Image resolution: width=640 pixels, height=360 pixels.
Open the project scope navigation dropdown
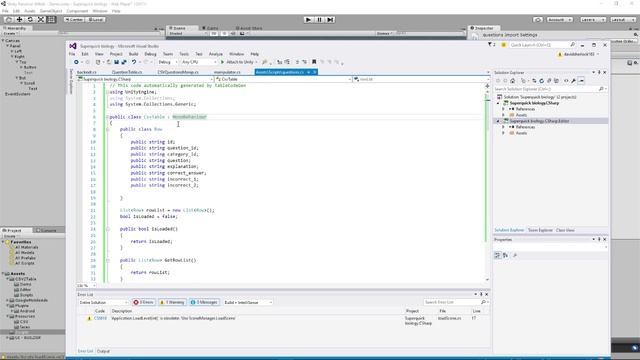(x=145, y=79)
